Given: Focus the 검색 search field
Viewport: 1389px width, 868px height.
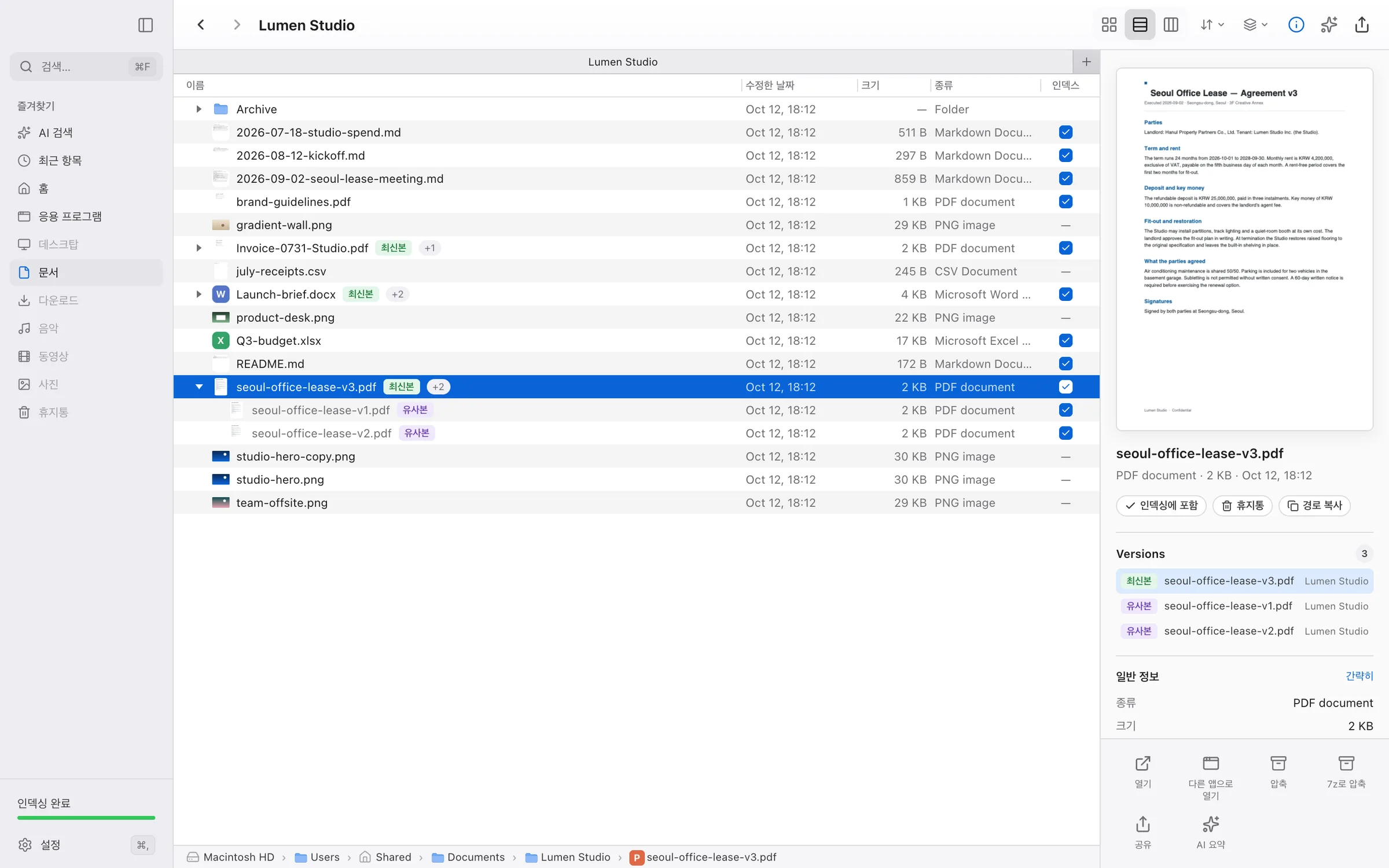Looking at the screenshot, I should pyautogui.click(x=86, y=67).
